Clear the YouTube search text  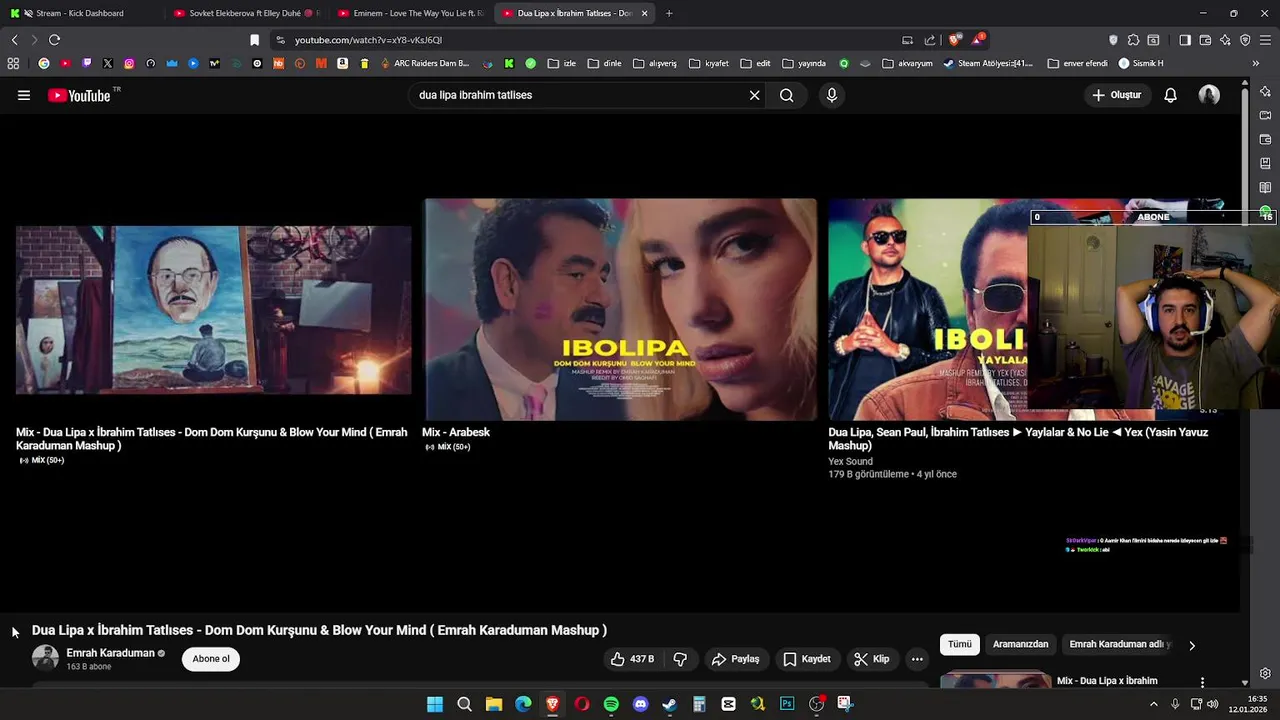coord(755,95)
